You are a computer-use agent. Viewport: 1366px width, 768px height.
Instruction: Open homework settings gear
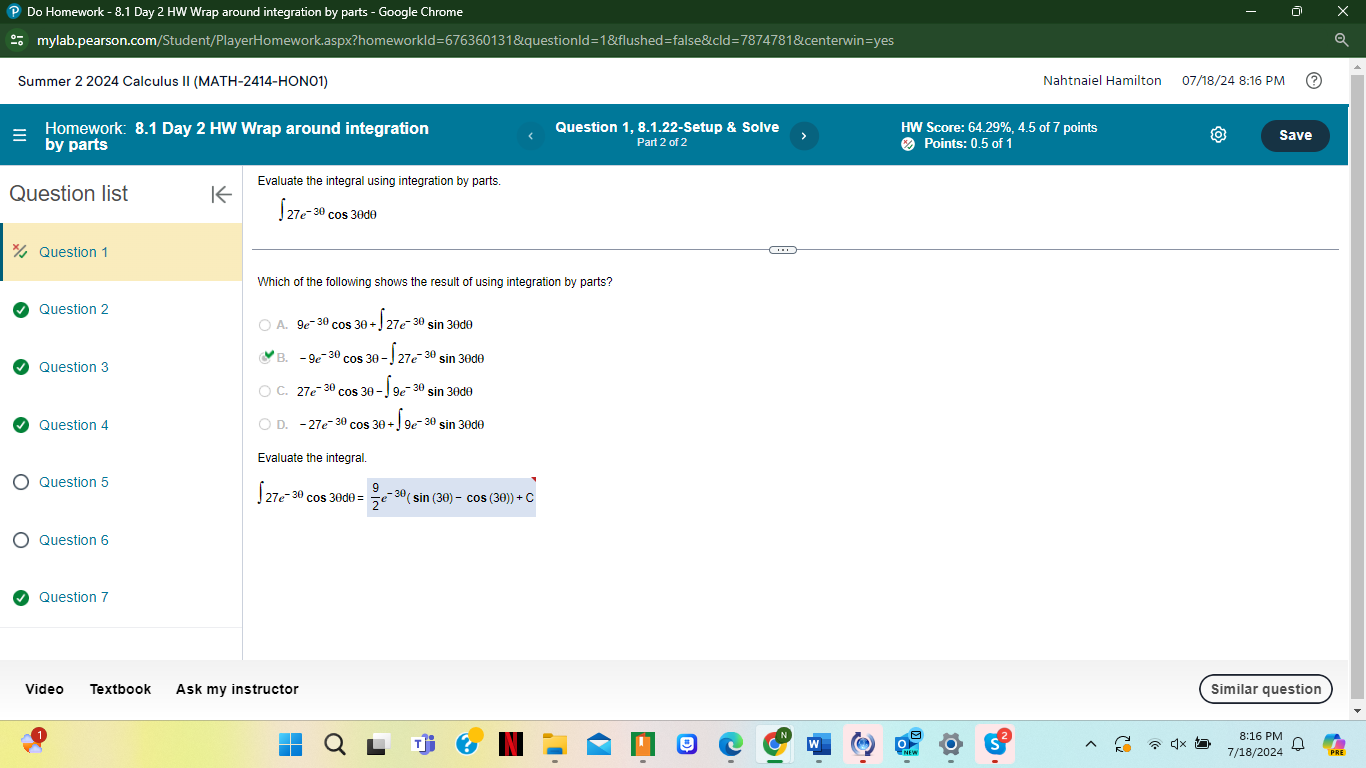pos(1218,135)
